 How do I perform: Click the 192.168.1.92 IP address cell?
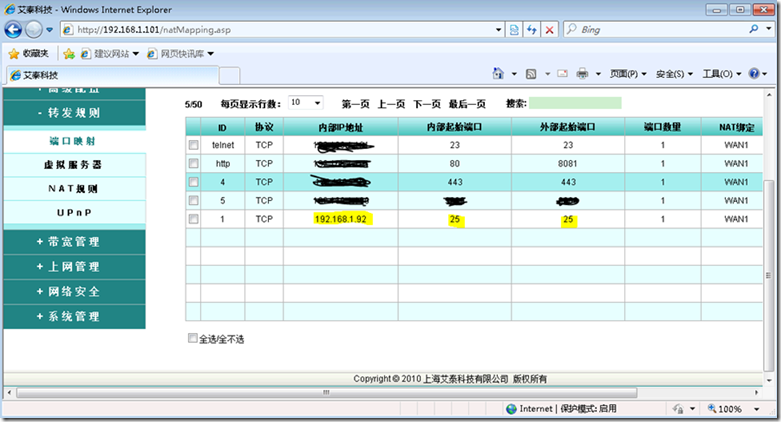pos(341,219)
